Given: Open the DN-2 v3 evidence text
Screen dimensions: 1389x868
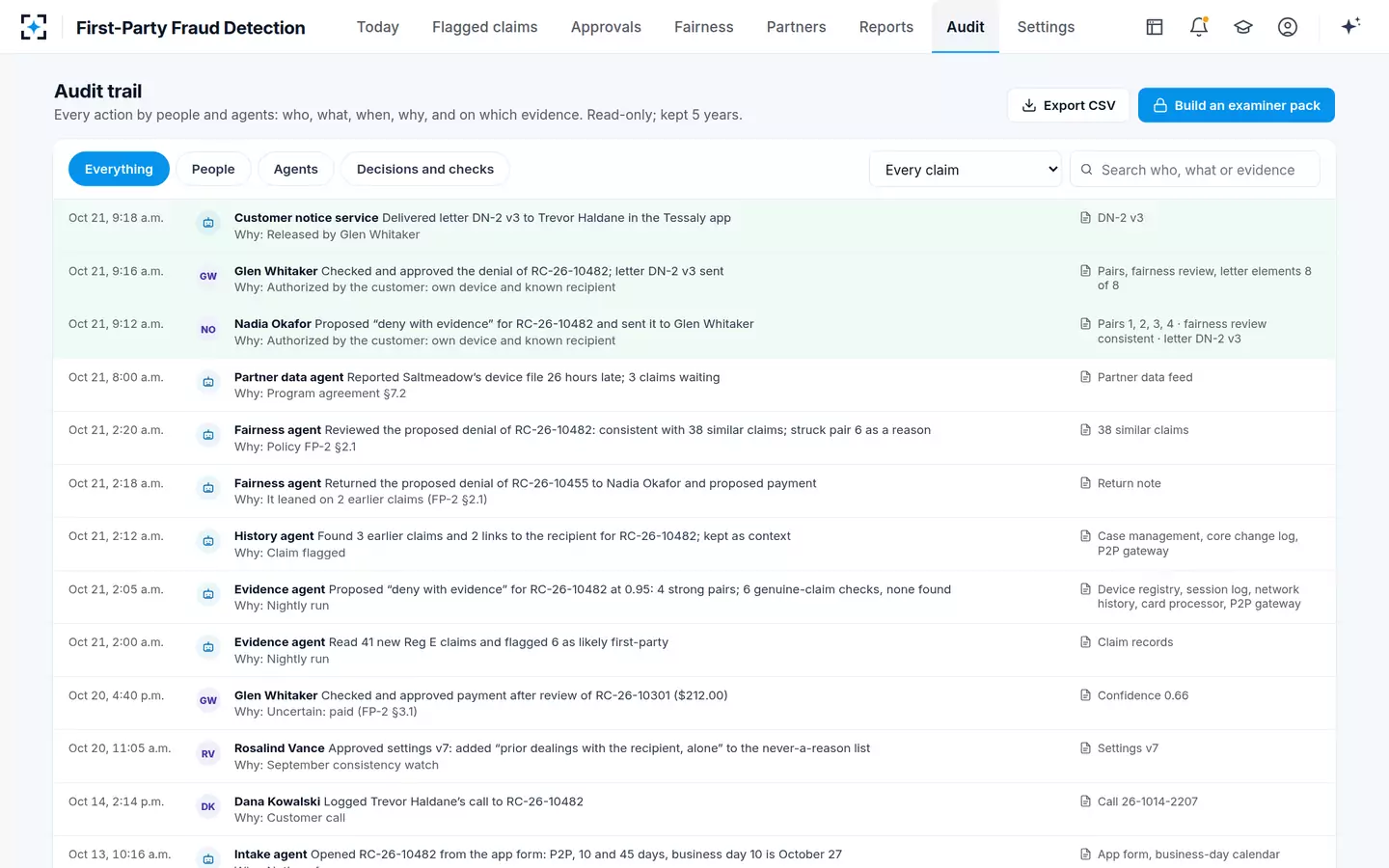Looking at the screenshot, I should click(x=1121, y=218).
